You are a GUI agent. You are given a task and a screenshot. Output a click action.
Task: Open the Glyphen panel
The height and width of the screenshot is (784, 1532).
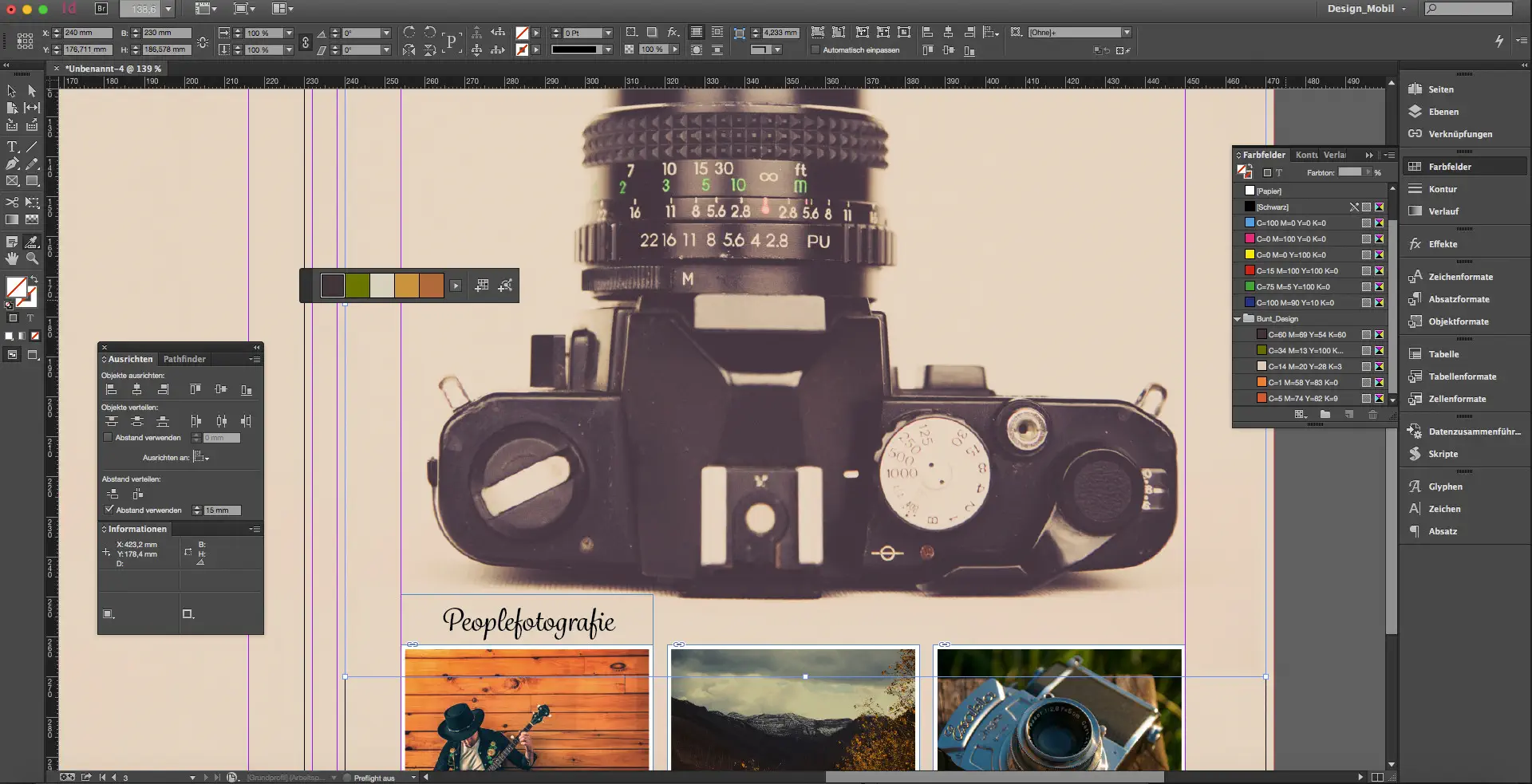[x=1445, y=487]
